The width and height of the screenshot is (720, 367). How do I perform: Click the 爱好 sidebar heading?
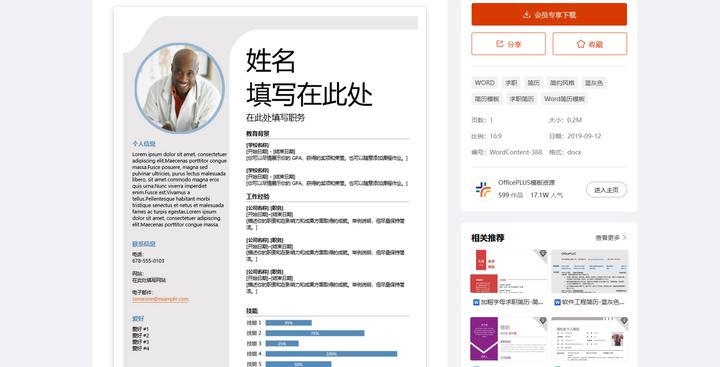point(138,319)
